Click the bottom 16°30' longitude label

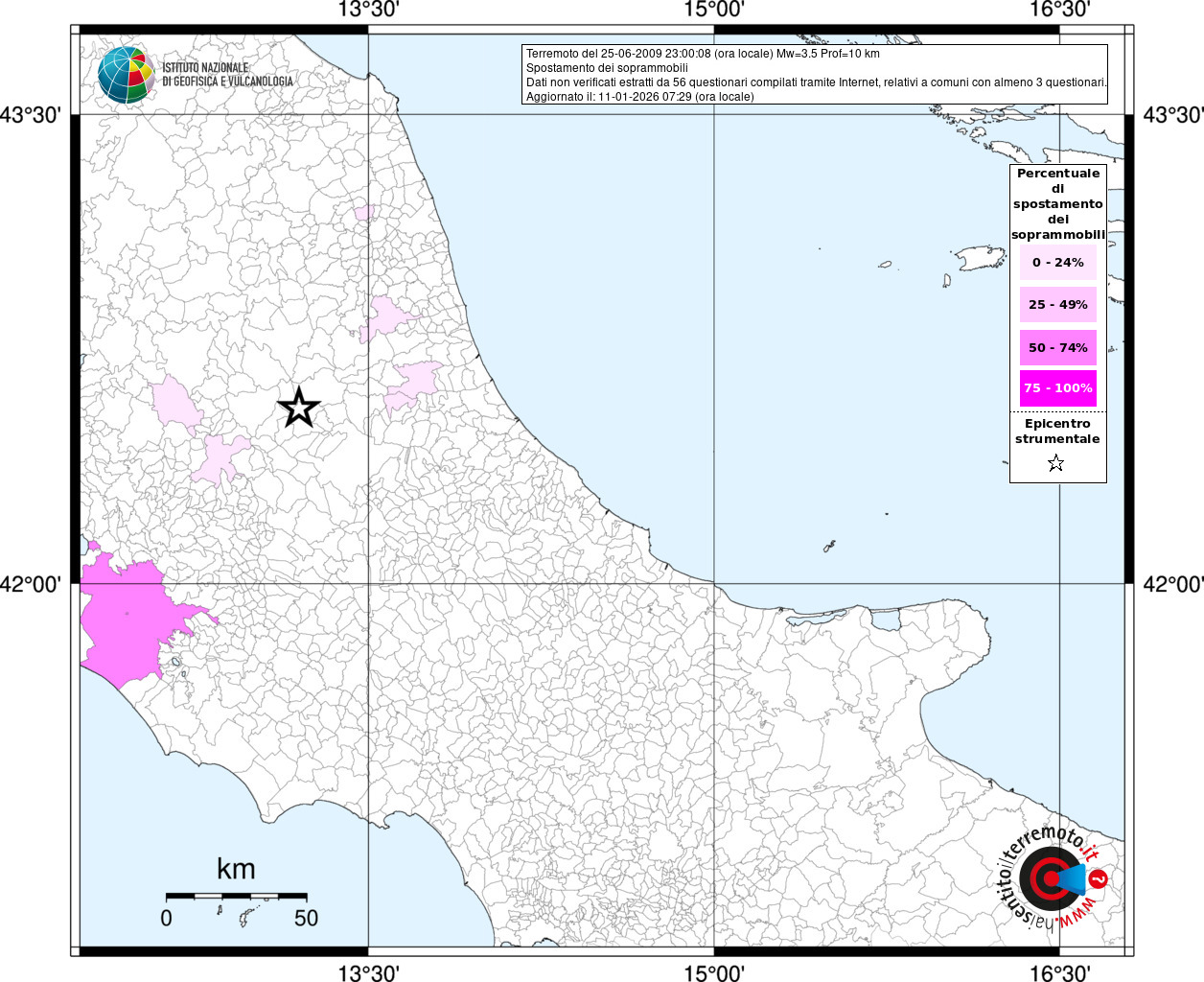[x=1060, y=972]
